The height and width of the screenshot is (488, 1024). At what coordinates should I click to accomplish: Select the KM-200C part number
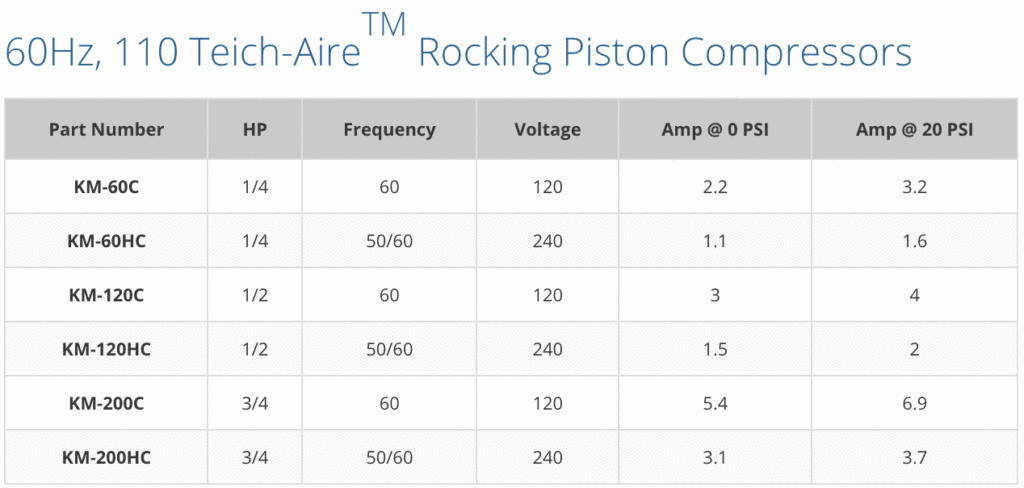click(106, 403)
